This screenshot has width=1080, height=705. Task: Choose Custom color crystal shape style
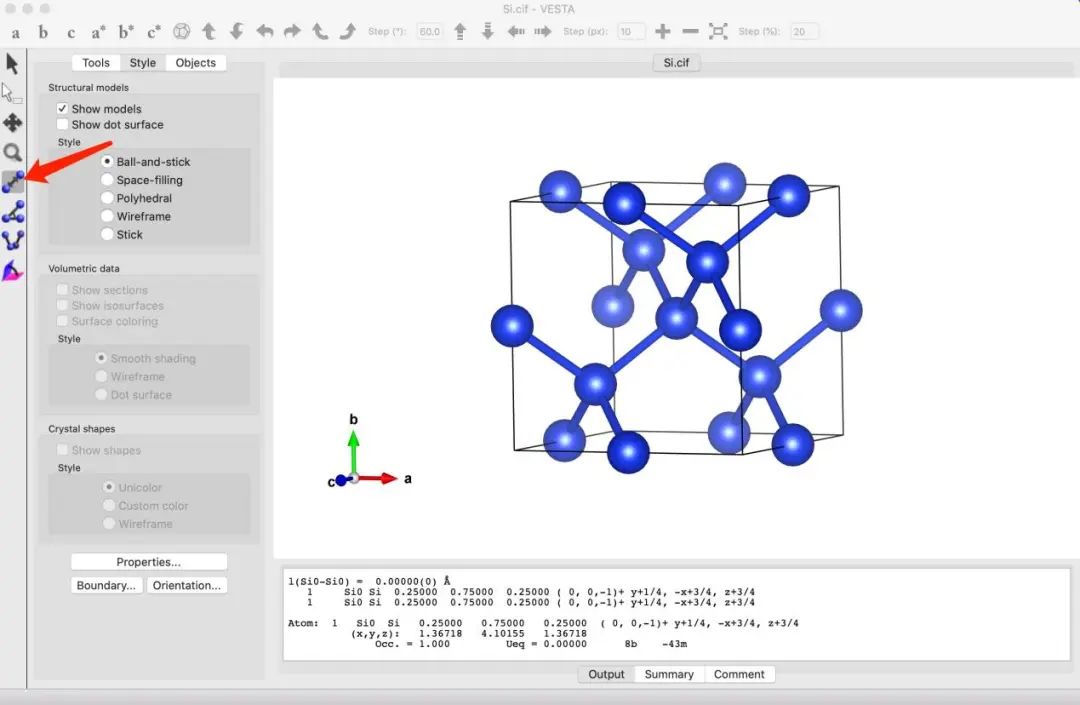coord(108,505)
